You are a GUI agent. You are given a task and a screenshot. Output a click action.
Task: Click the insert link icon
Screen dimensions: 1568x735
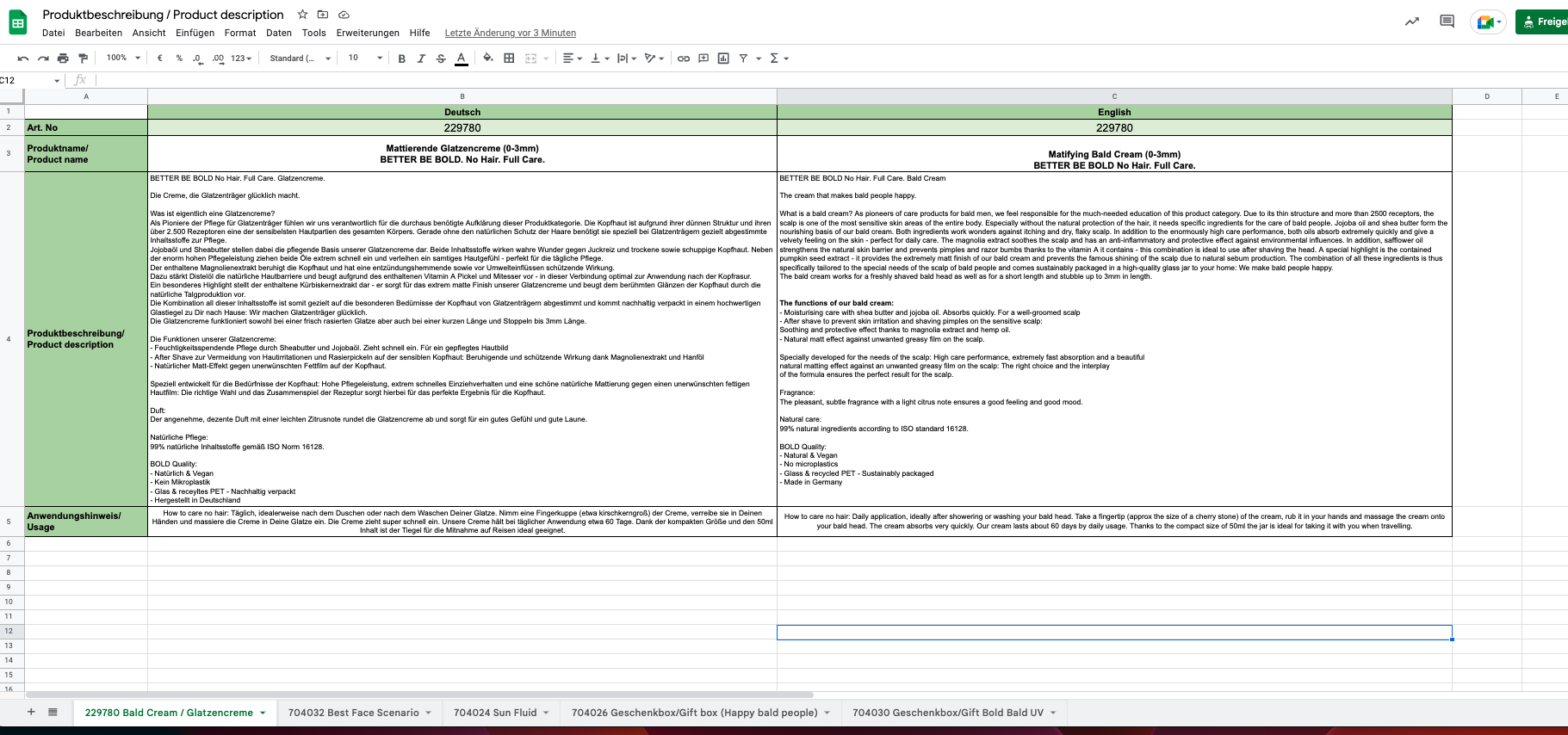click(x=683, y=59)
